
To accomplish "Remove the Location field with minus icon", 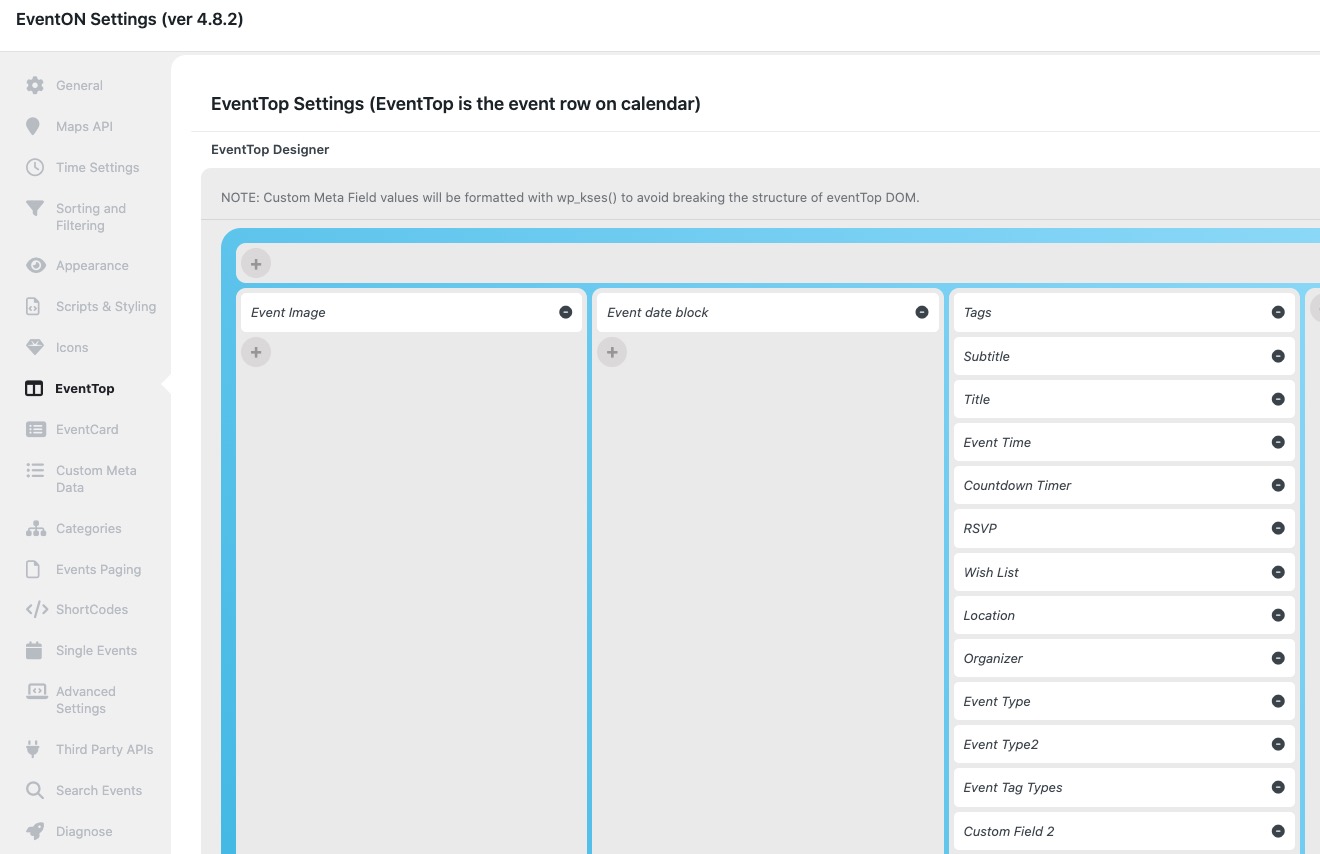I will 1278,615.
